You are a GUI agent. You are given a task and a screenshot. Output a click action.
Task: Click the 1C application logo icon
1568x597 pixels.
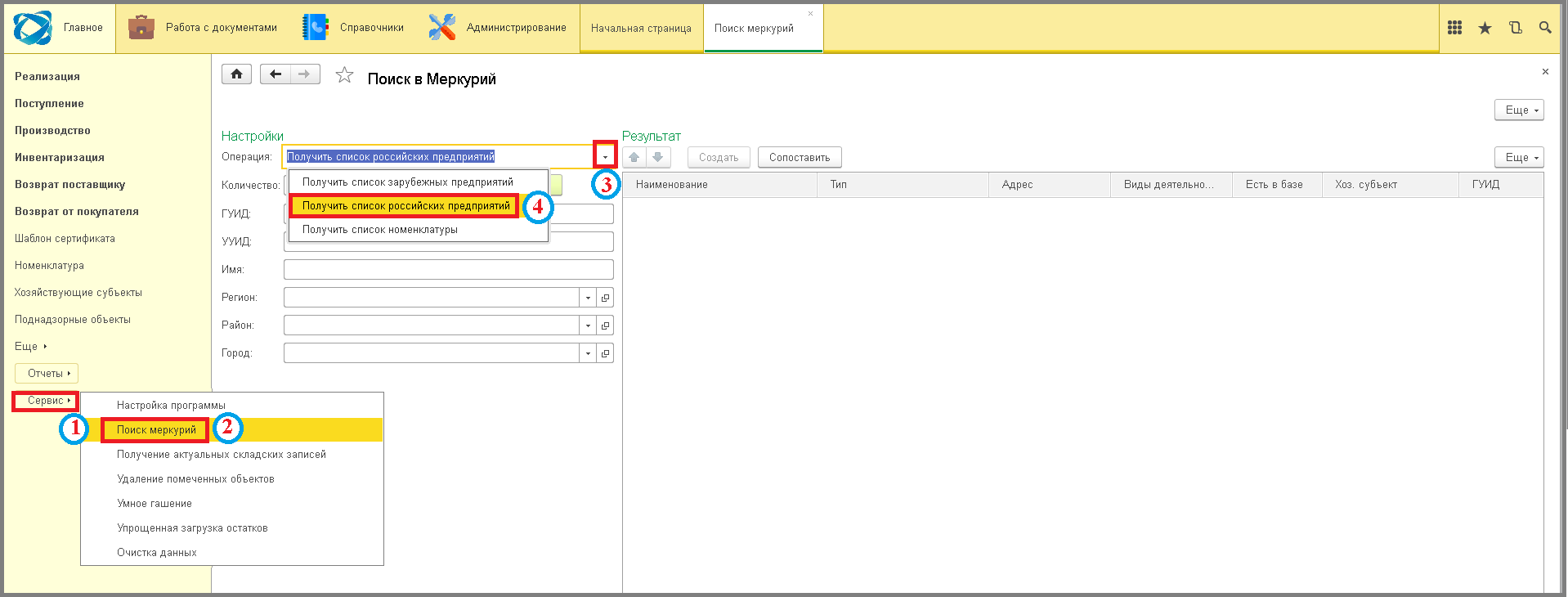pyautogui.click(x=33, y=28)
